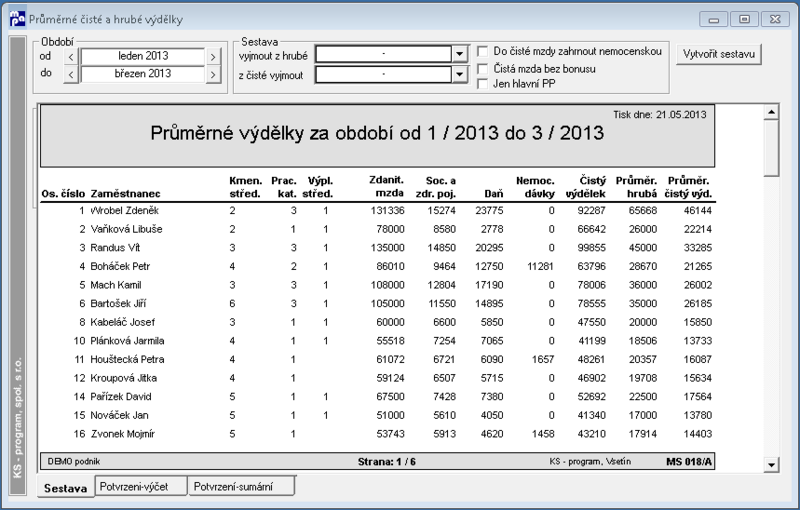Click the 'Vytvořit sestavu' button
800x510 pixels.
pos(719,54)
